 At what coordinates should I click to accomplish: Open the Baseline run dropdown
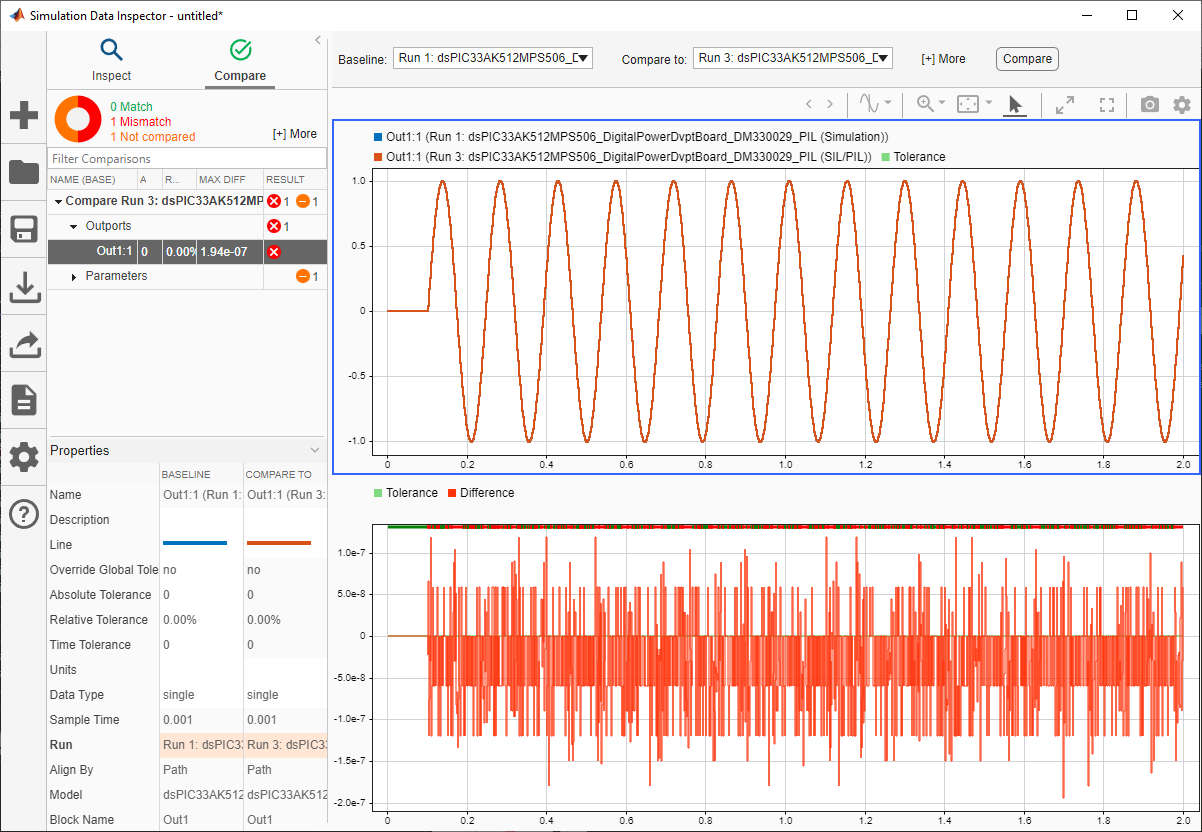[493, 58]
